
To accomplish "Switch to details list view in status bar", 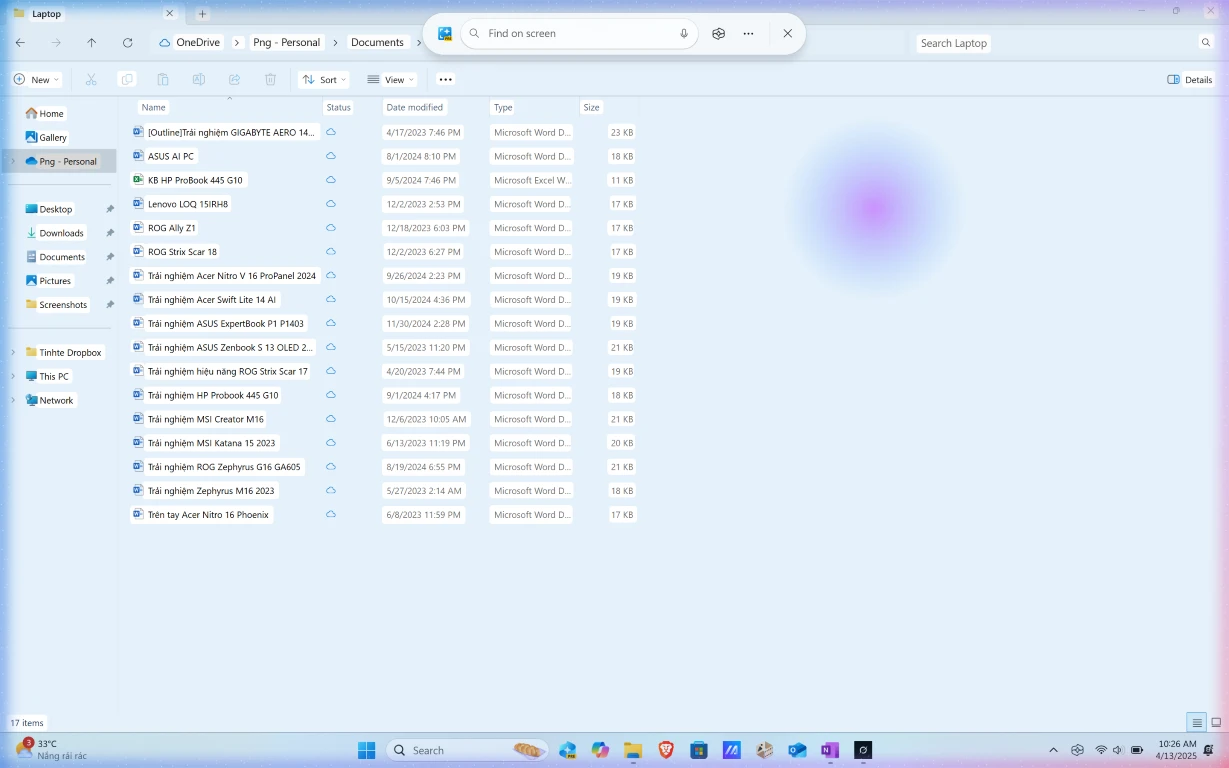I will (x=1196, y=723).
